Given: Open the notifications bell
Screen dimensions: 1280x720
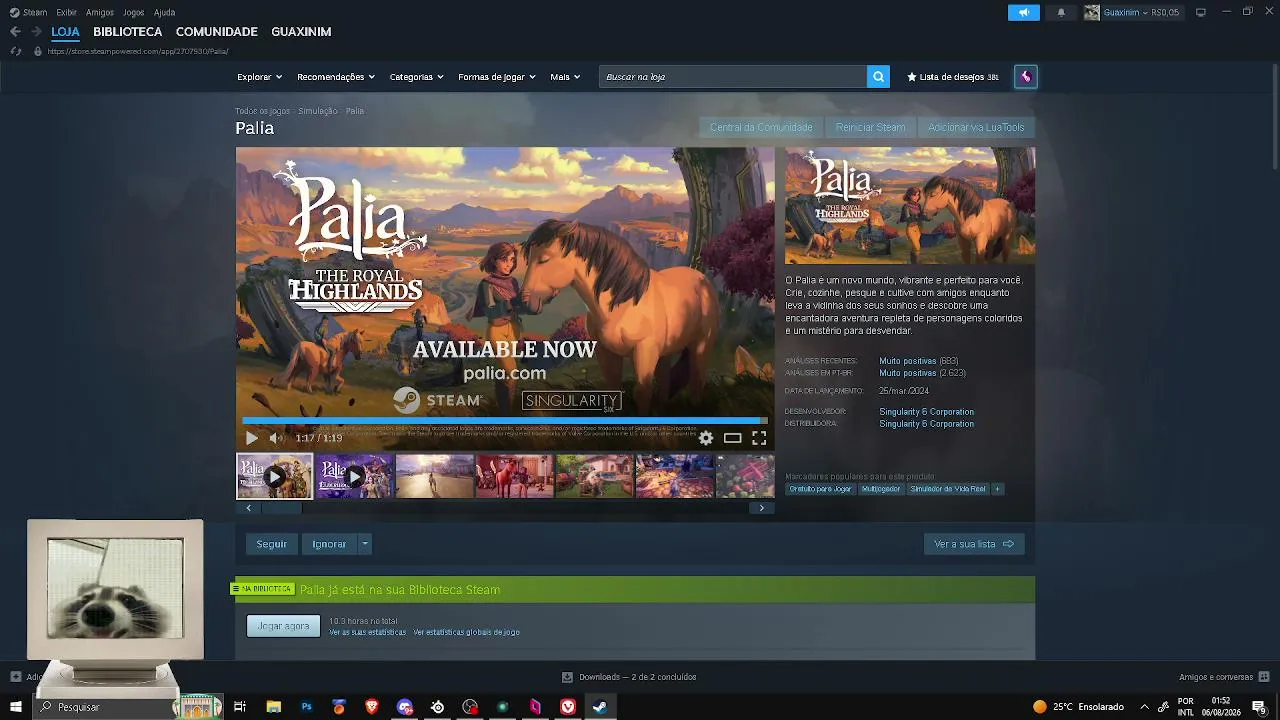Looking at the screenshot, I should pyautogui.click(x=1061, y=12).
